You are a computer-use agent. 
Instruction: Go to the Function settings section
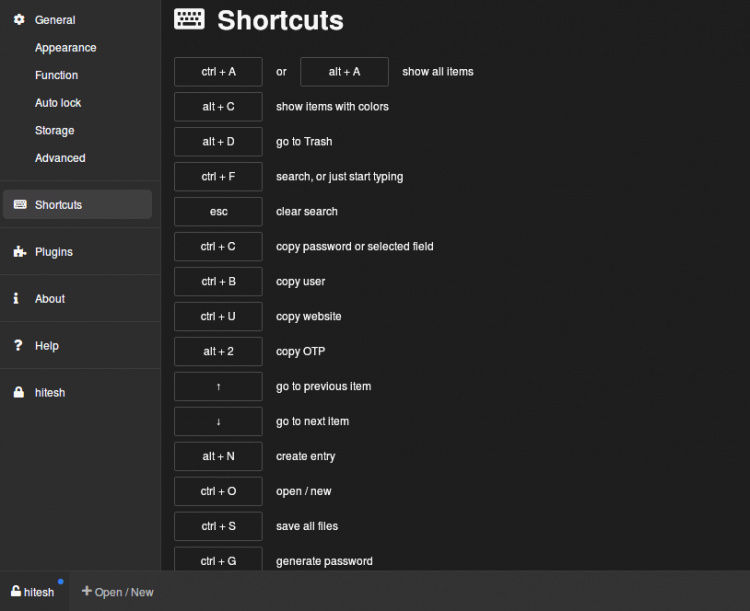pyautogui.click(x=56, y=75)
